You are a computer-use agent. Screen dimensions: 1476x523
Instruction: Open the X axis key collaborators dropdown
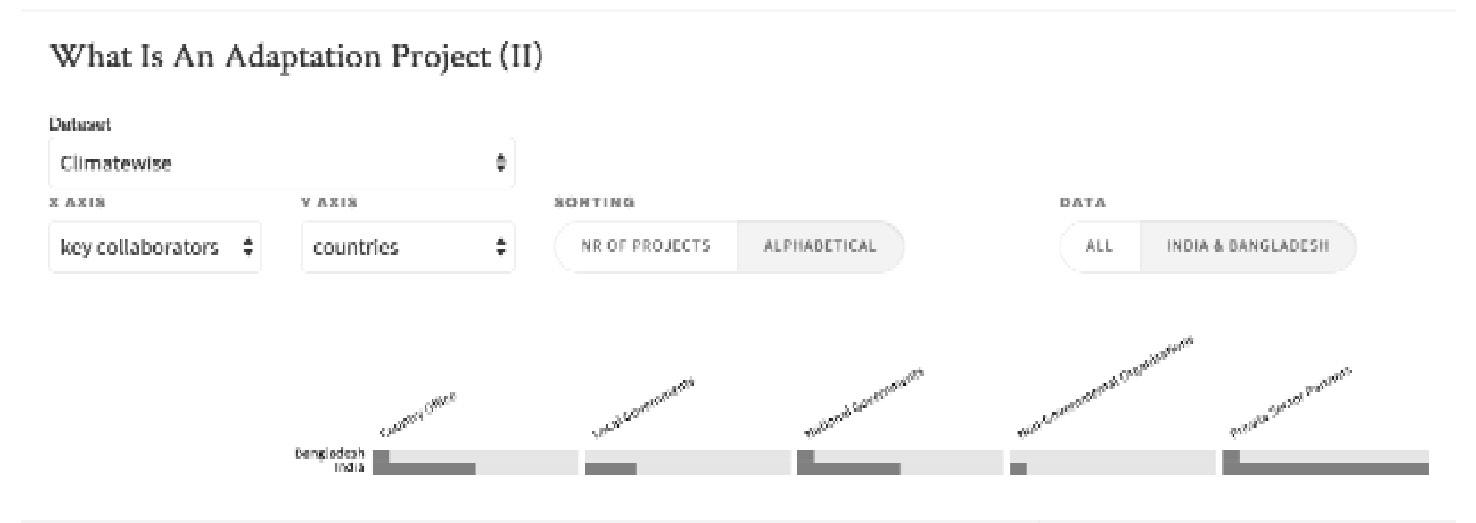154,247
